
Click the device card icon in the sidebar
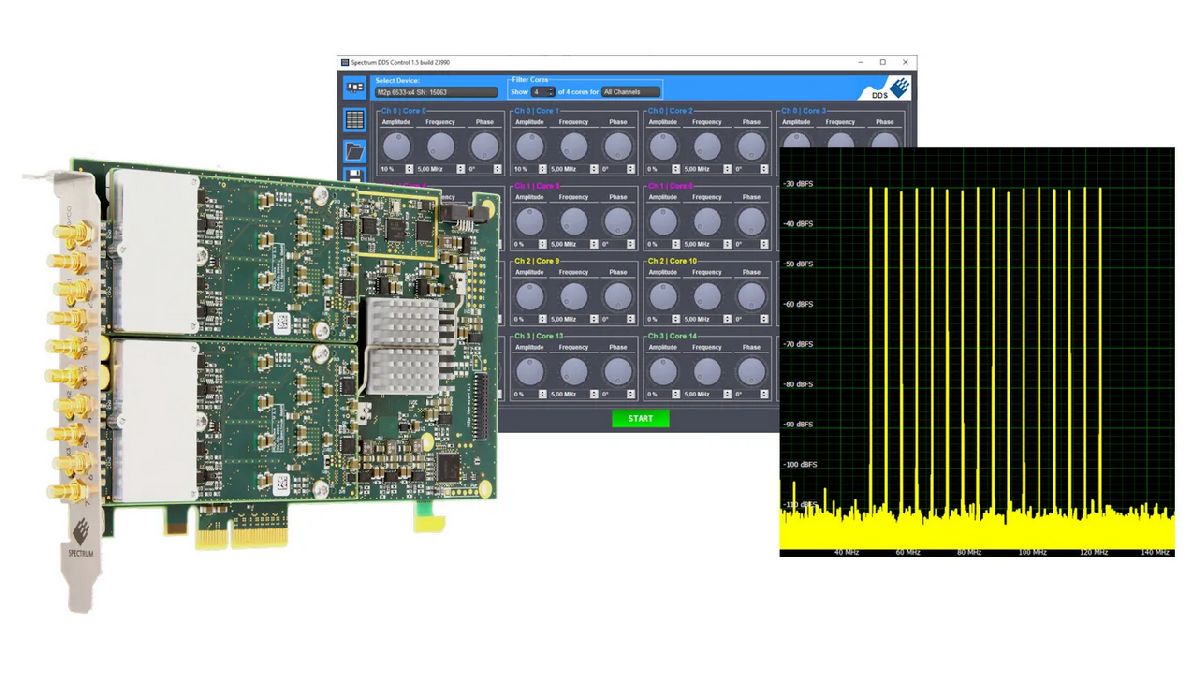[x=354, y=87]
